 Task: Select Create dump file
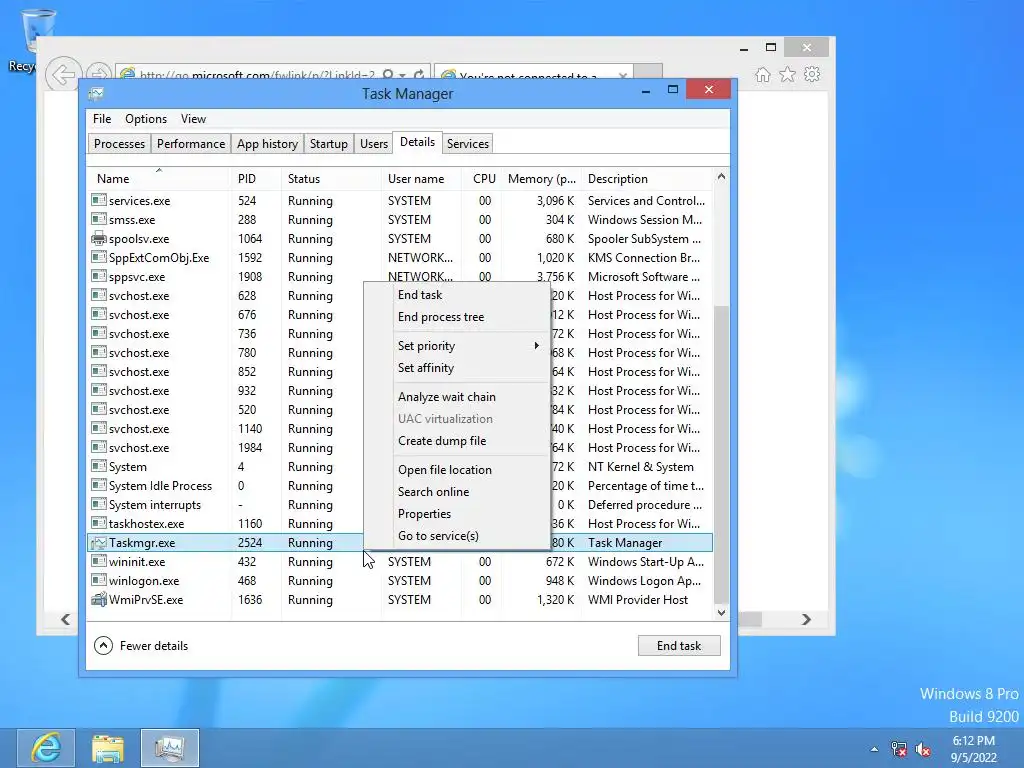(456, 441)
